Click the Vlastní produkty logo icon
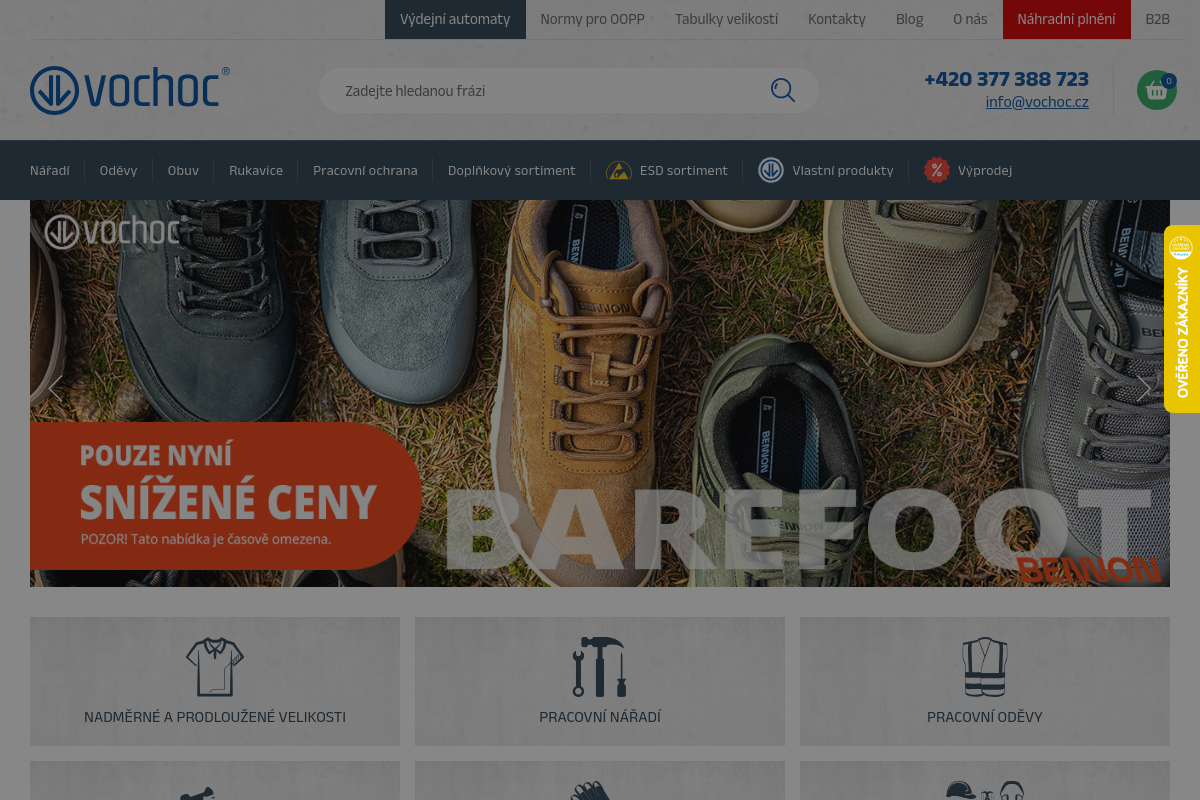Viewport: 1200px width, 800px height. (x=770, y=170)
